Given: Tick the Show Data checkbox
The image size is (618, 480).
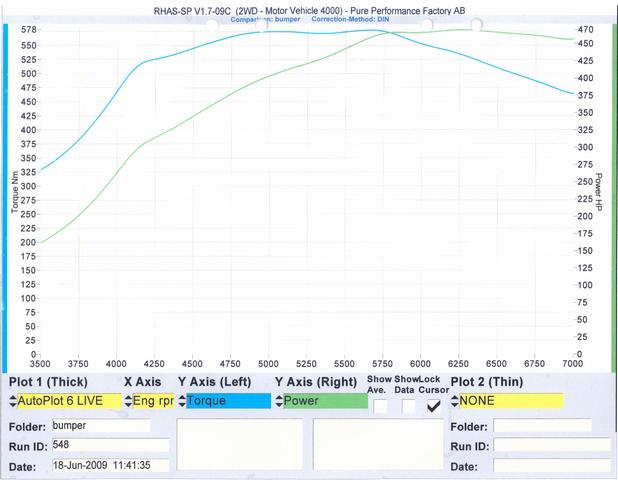Looking at the screenshot, I should (x=407, y=406).
